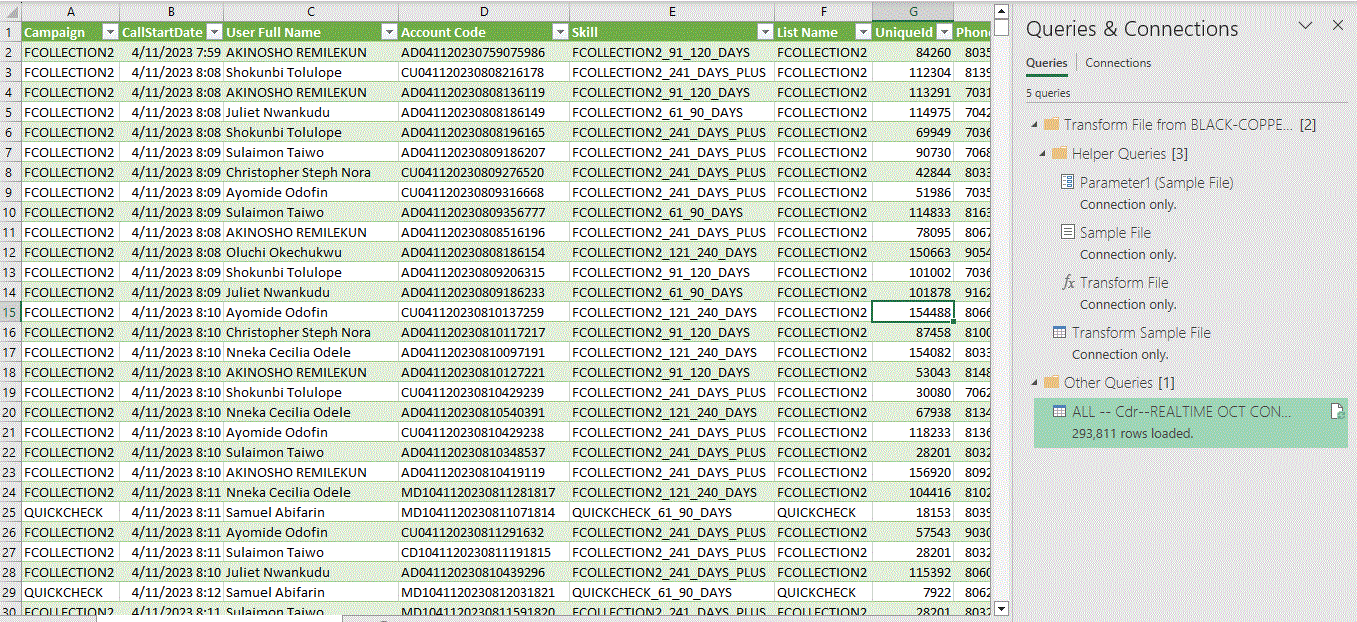Viewport: 1357px width, 622px height.
Task: Click the vertical scrollbar thumb
Action: (x=1001, y=27)
